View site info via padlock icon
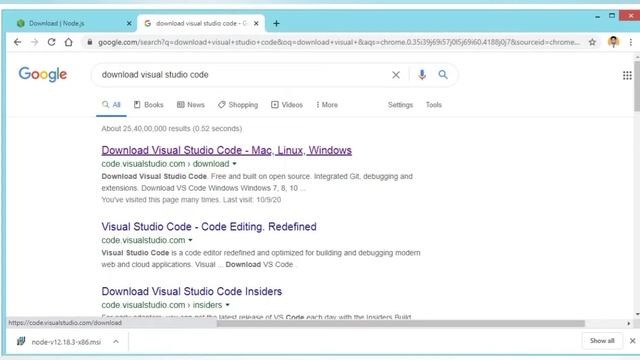The width and height of the screenshot is (640, 360). coord(89,42)
